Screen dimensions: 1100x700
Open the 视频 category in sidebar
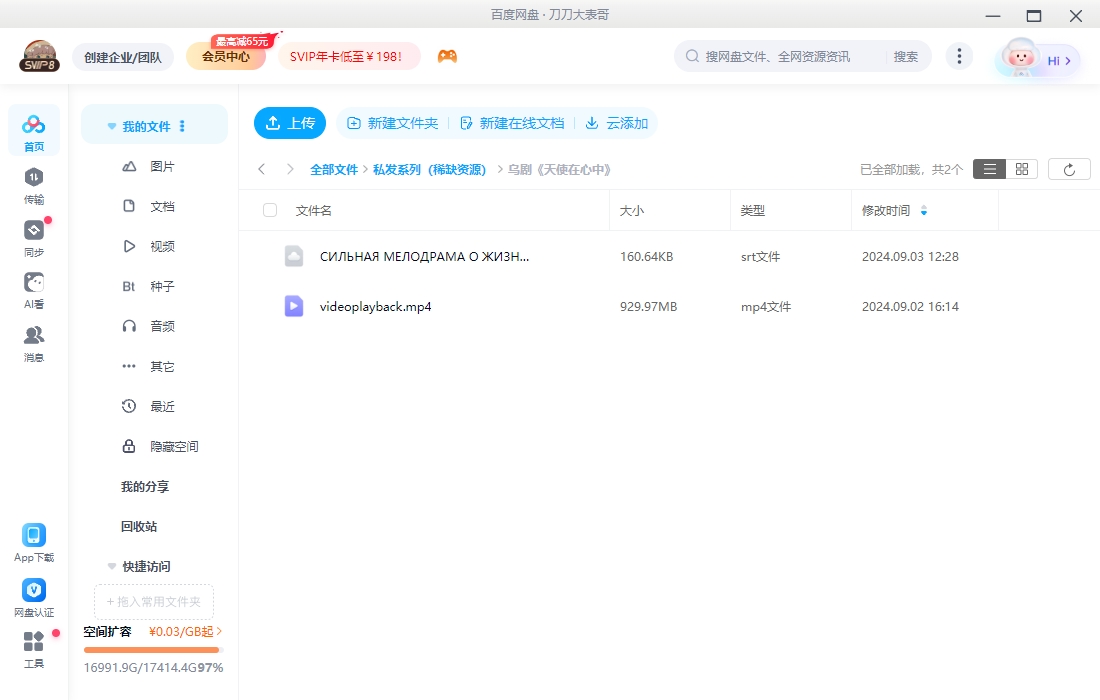point(163,246)
